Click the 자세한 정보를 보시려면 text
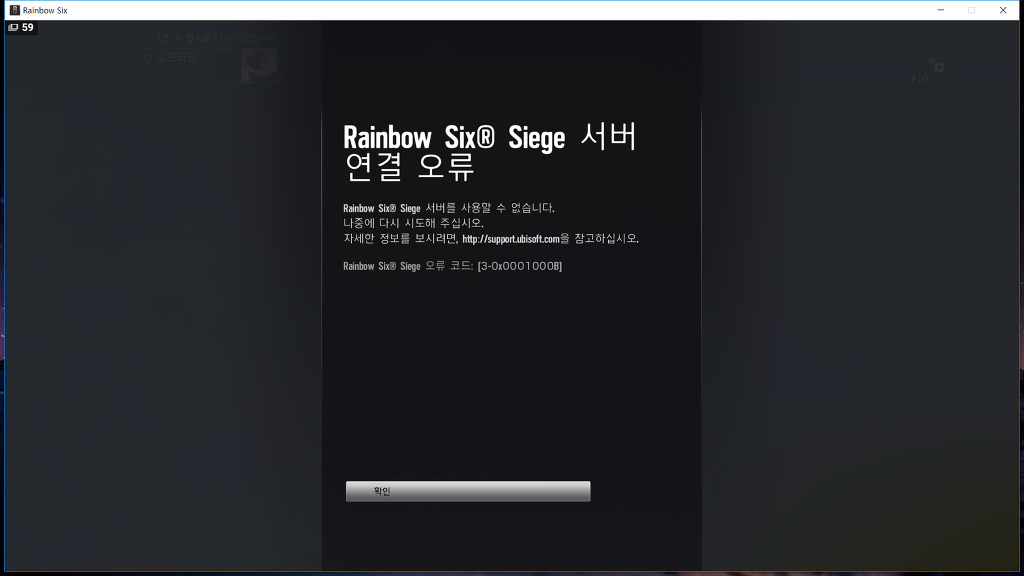Viewport: 1024px width, 576px height. [400, 239]
